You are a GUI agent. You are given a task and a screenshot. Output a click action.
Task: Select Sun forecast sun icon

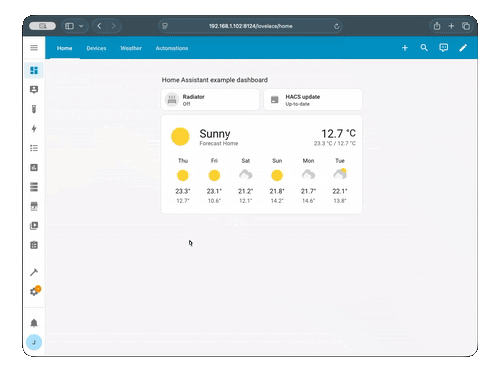(277, 175)
